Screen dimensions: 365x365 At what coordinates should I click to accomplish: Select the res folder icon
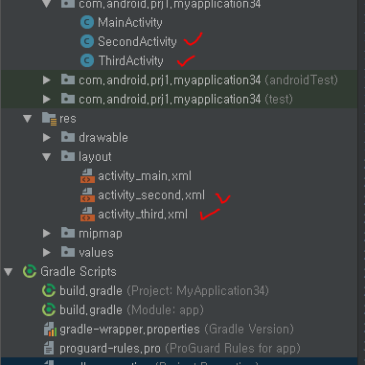pyautogui.click(x=49, y=119)
